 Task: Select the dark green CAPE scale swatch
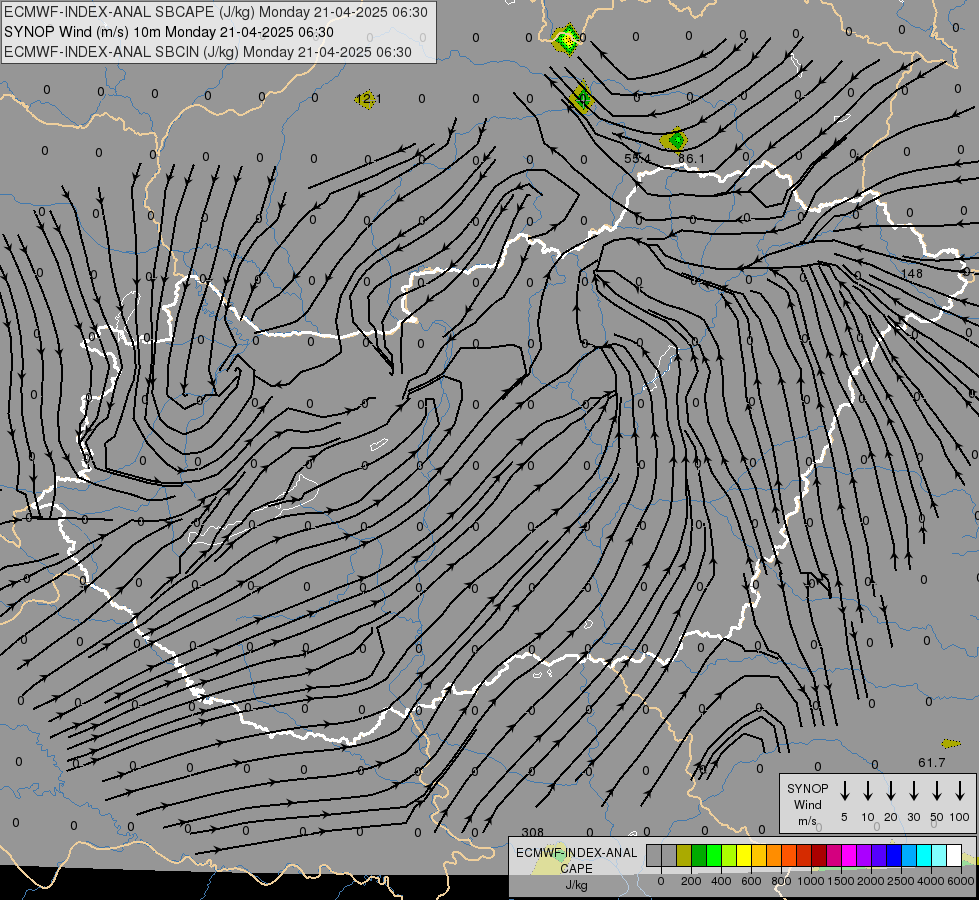click(x=699, y=856)
